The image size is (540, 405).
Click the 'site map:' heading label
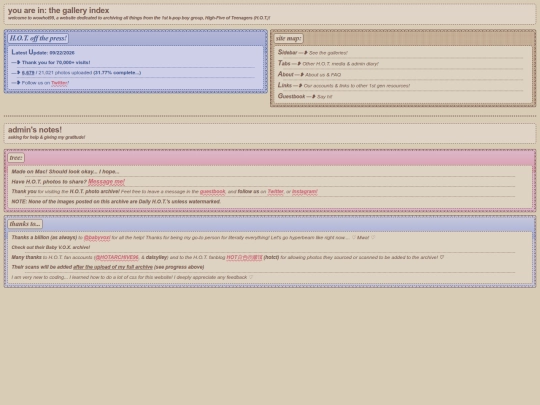[289, 38]
